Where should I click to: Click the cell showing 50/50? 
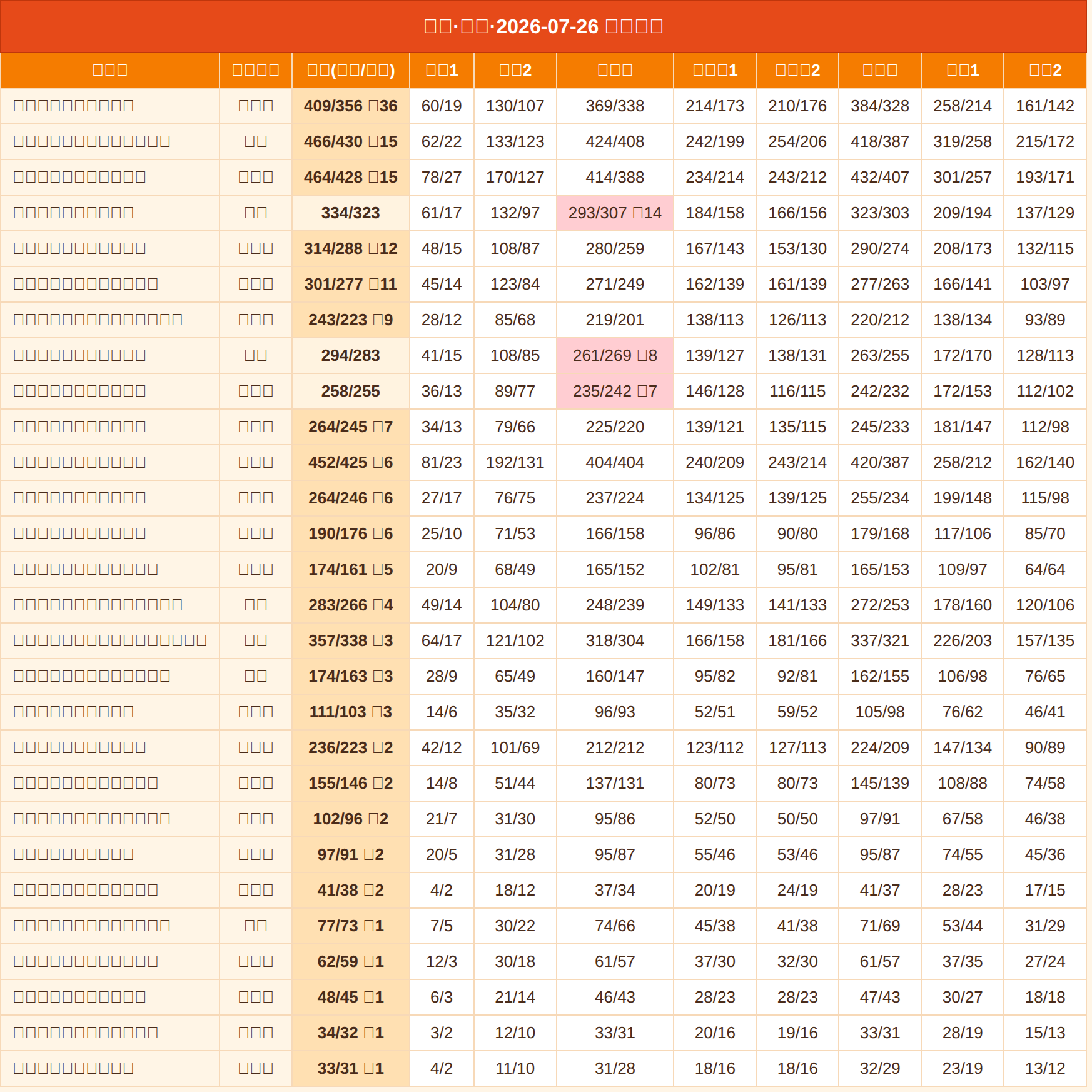[797, 819]
